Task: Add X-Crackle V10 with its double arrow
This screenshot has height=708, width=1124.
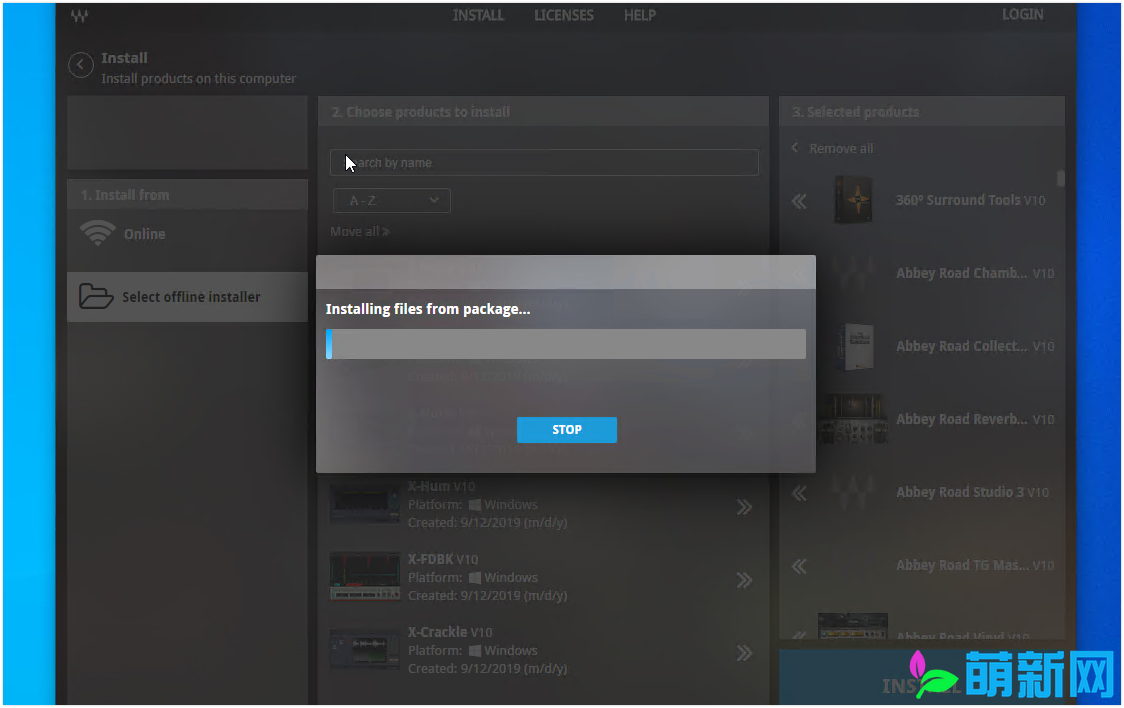Action: click(x=744, y=653)
